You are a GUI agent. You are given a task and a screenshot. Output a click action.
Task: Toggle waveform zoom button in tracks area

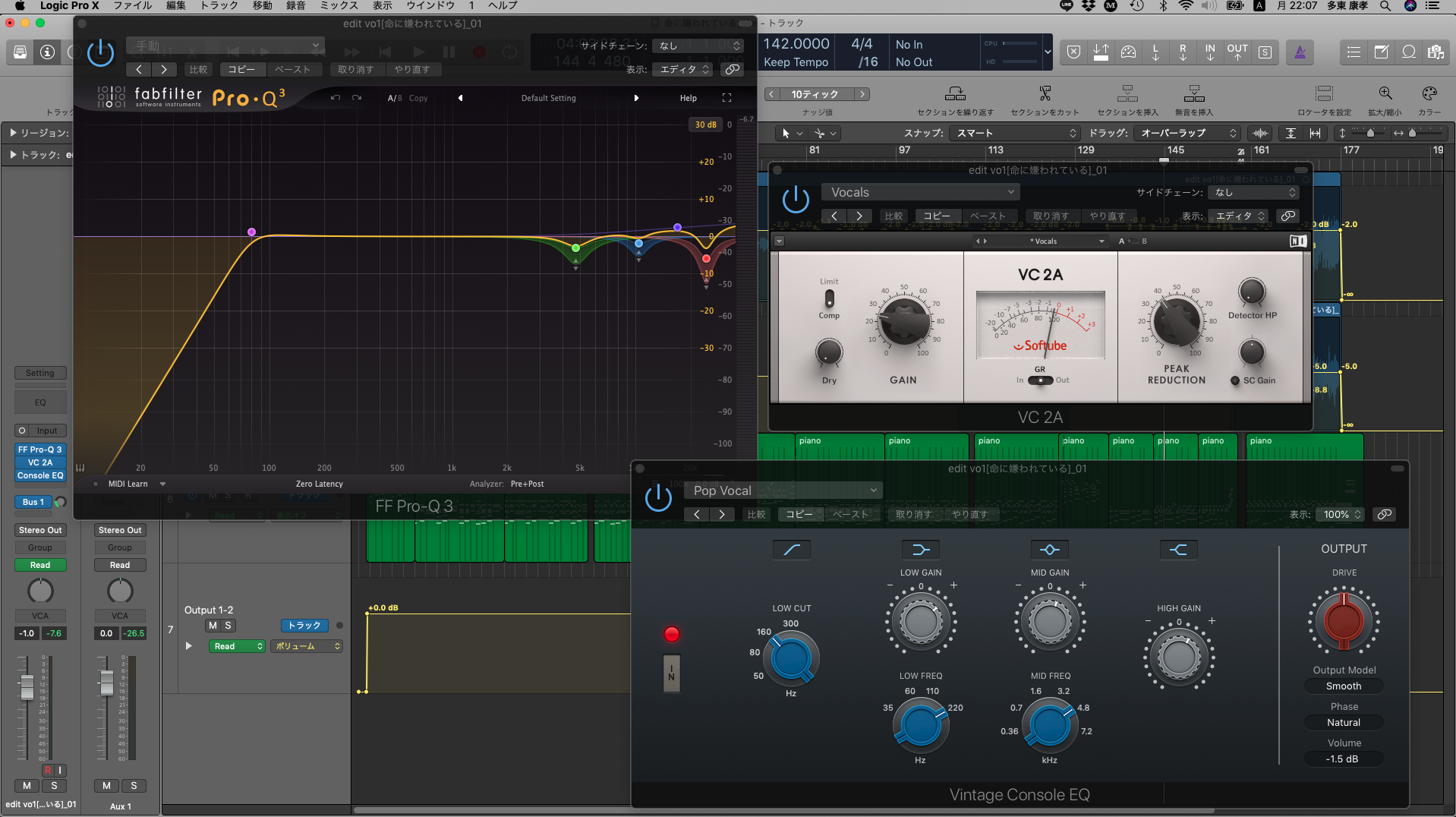point(1261,134)
